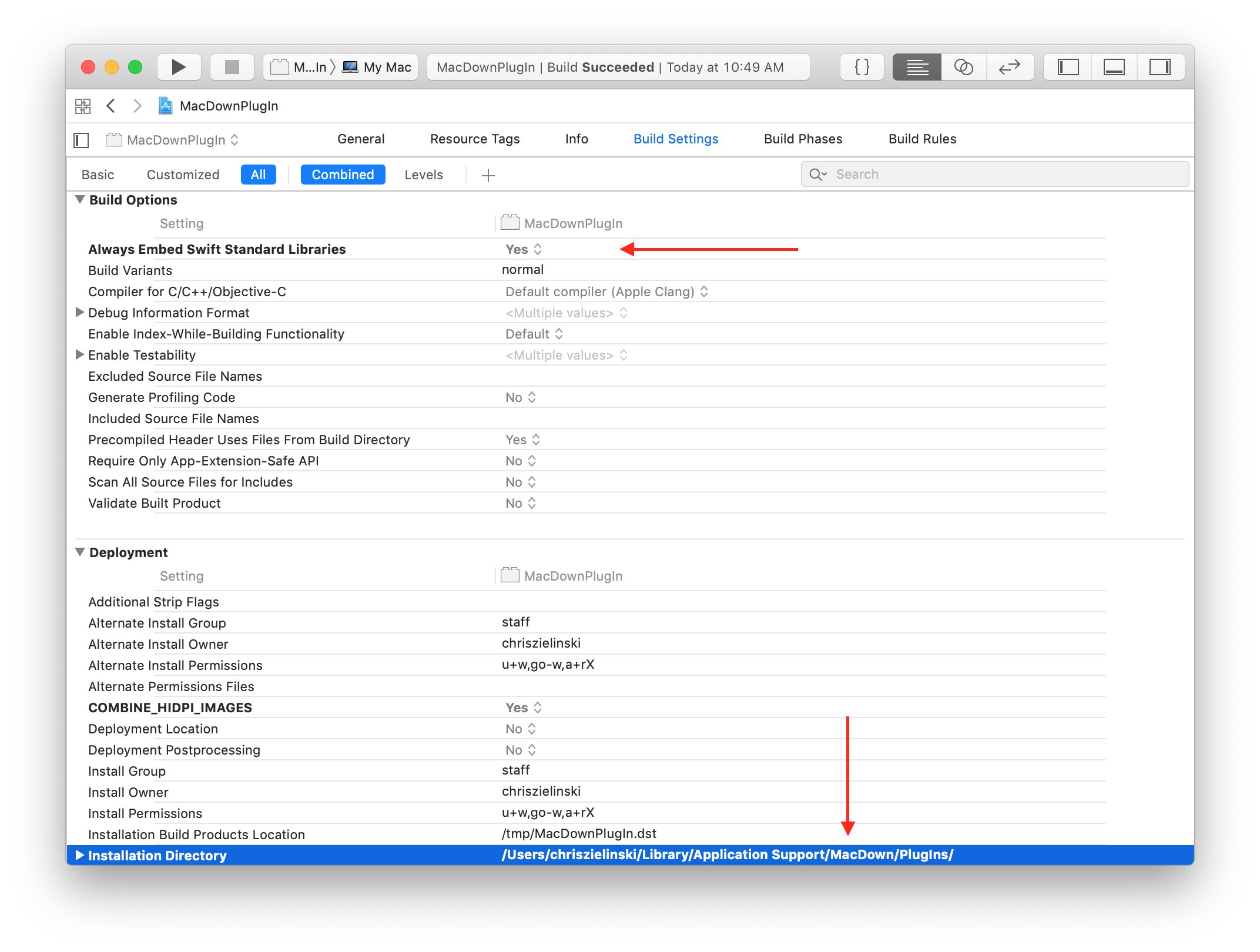Screen dimensions: 1260x952
Task: Open the MacDownPlugIn target popup
Action: tap(172, 140)
